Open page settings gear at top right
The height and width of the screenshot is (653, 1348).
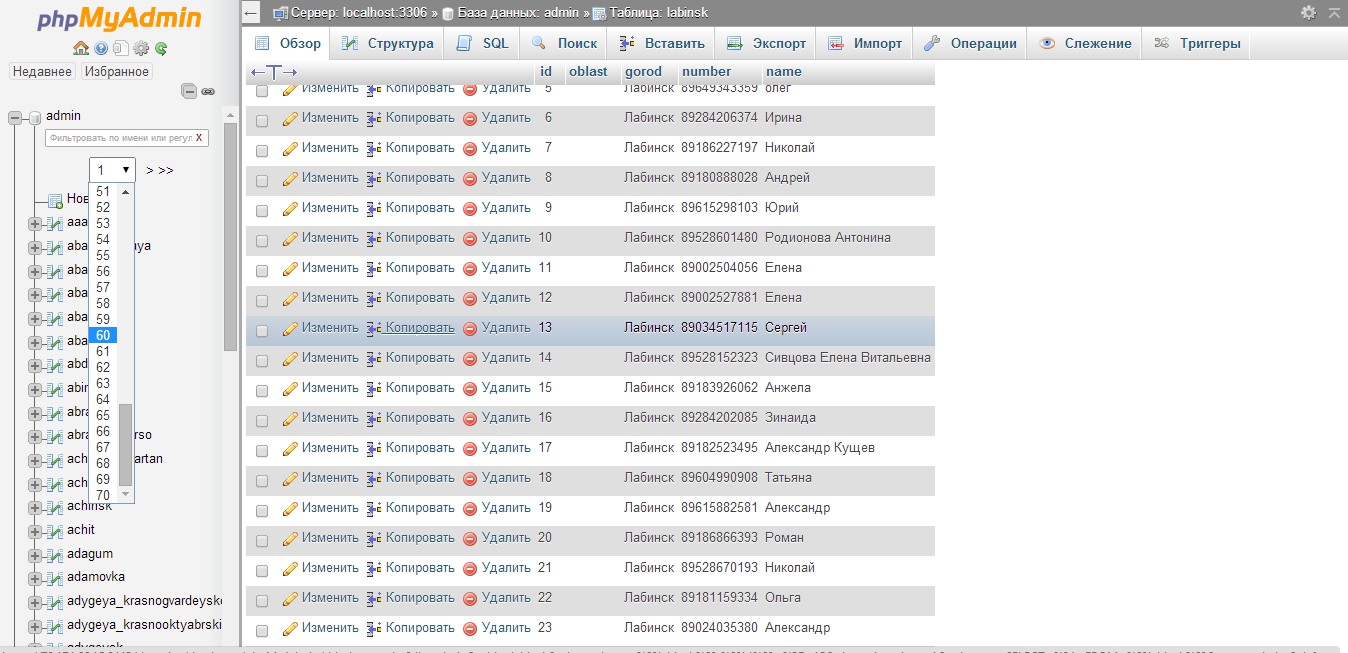(1308, 13)
